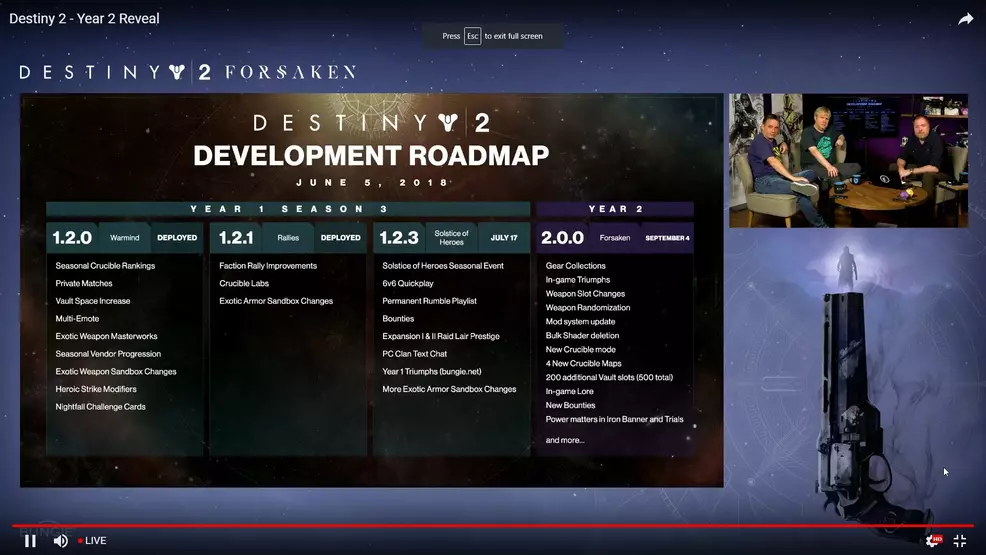Select the 2.0.0 Forsaken column header
Viewport: 986px width, 555px height.
pyautogui.click(x=615, y=238)
